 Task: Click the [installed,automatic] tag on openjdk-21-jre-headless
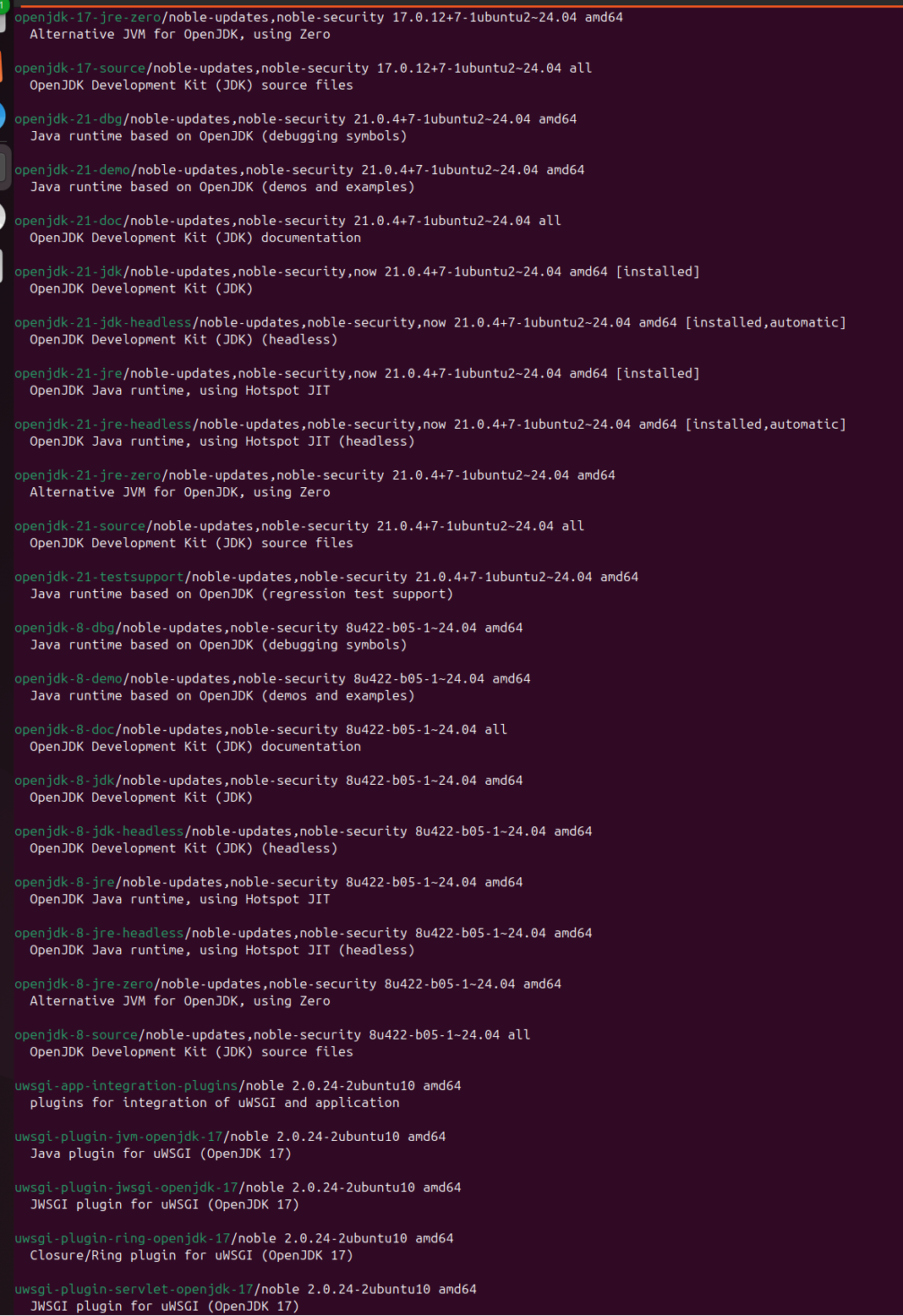point(765,424)
